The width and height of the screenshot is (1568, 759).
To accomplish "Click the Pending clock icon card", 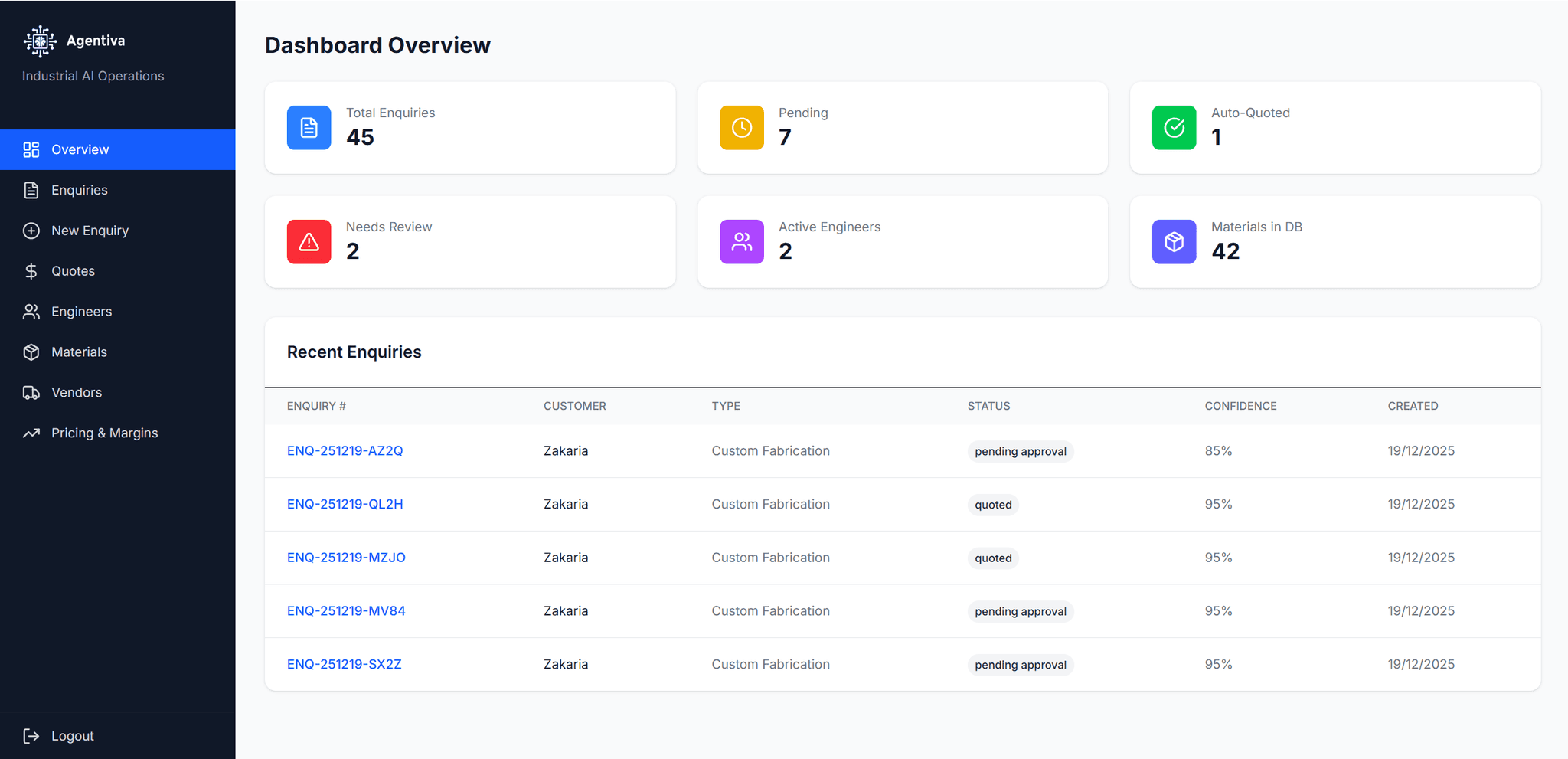I will pos(741,127).
